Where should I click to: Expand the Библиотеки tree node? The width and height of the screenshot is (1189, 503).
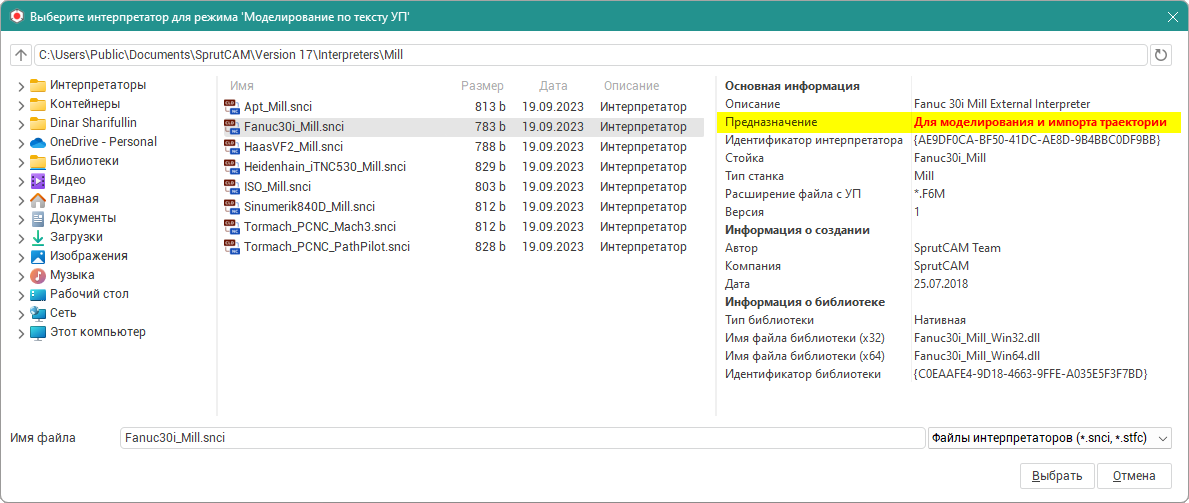[x=21, y=162]
